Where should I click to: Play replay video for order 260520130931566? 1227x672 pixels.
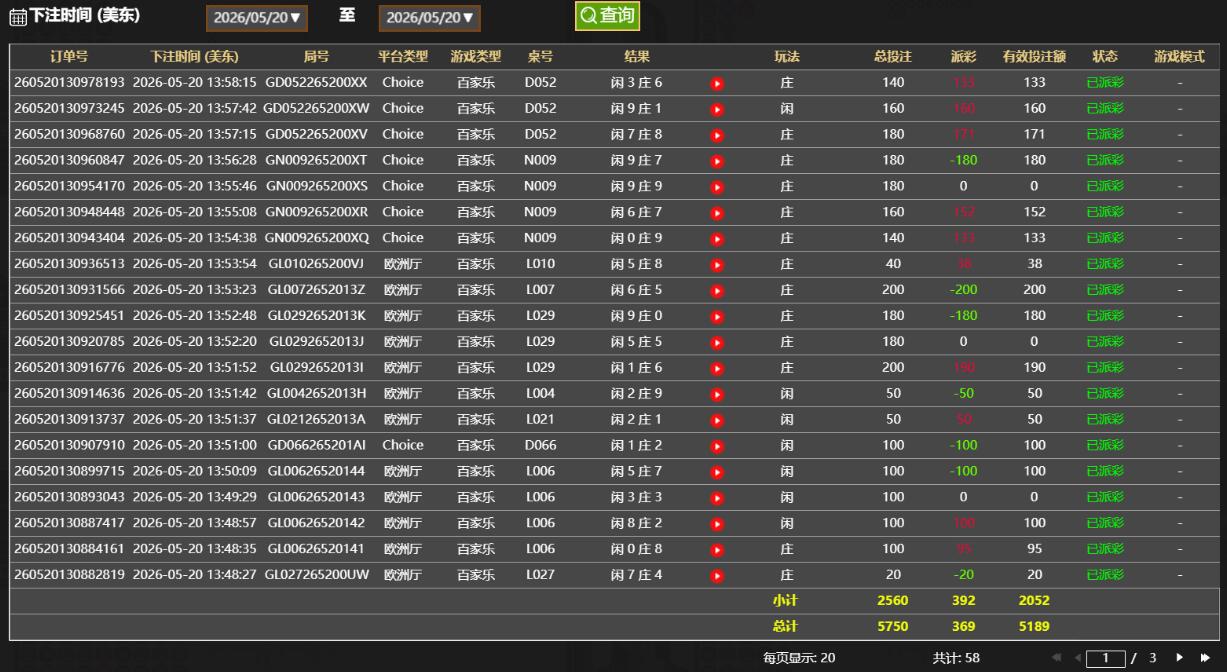pos(717,291)
